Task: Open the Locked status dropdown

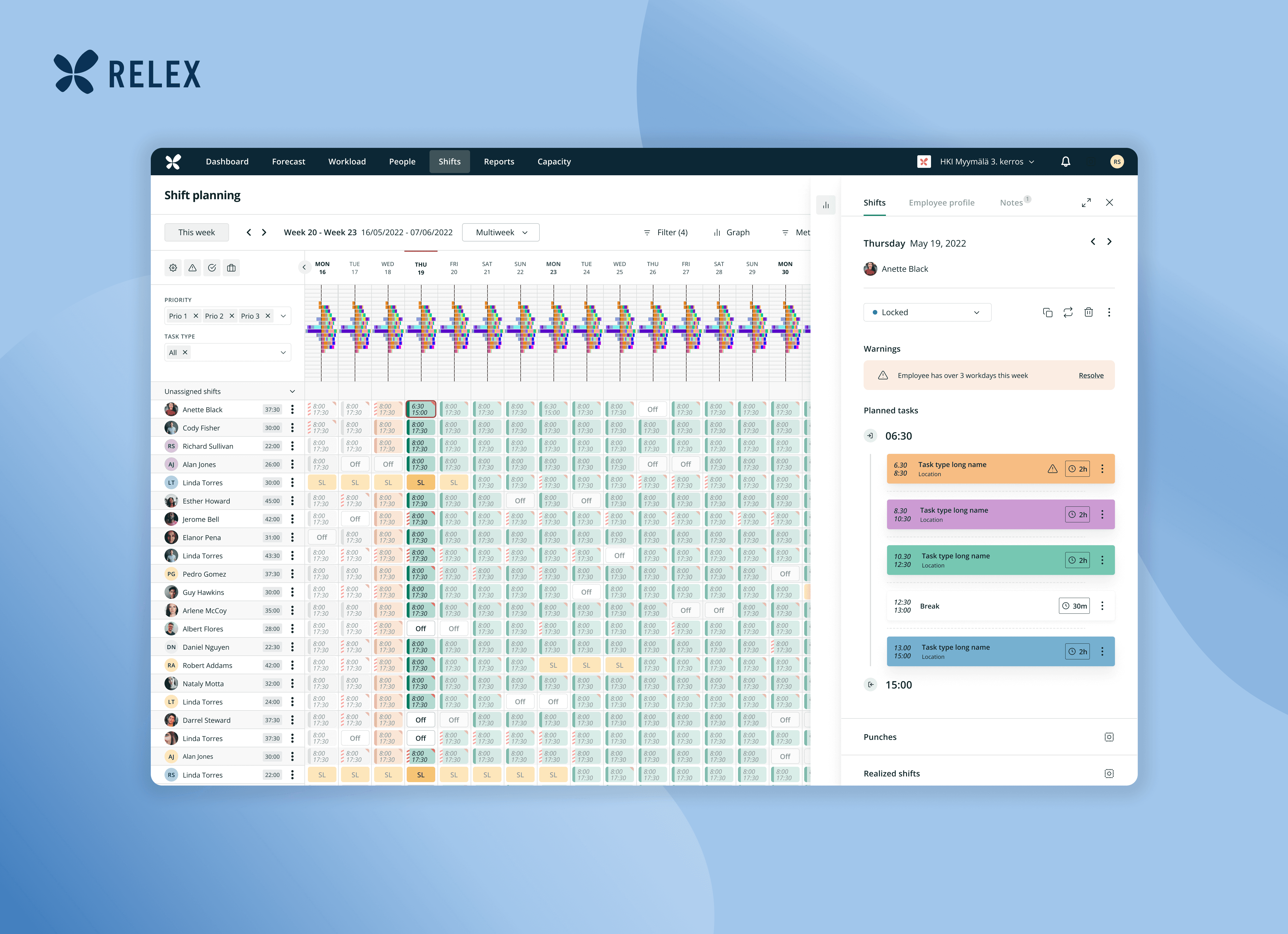Action: click(927, 312)
